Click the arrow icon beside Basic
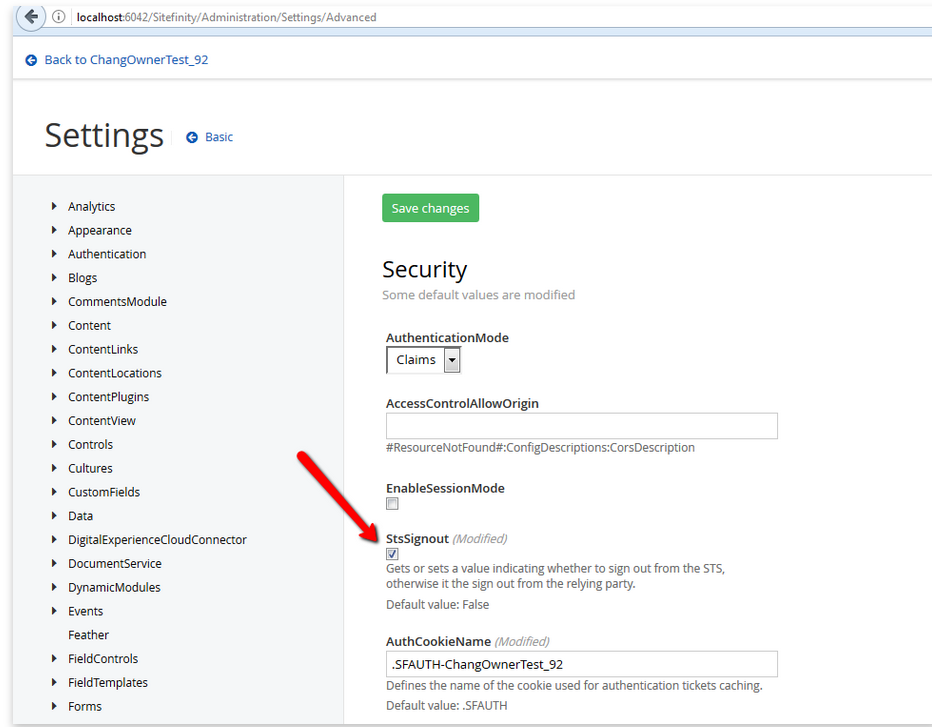932x727 pixels. [x=191, y=137]
